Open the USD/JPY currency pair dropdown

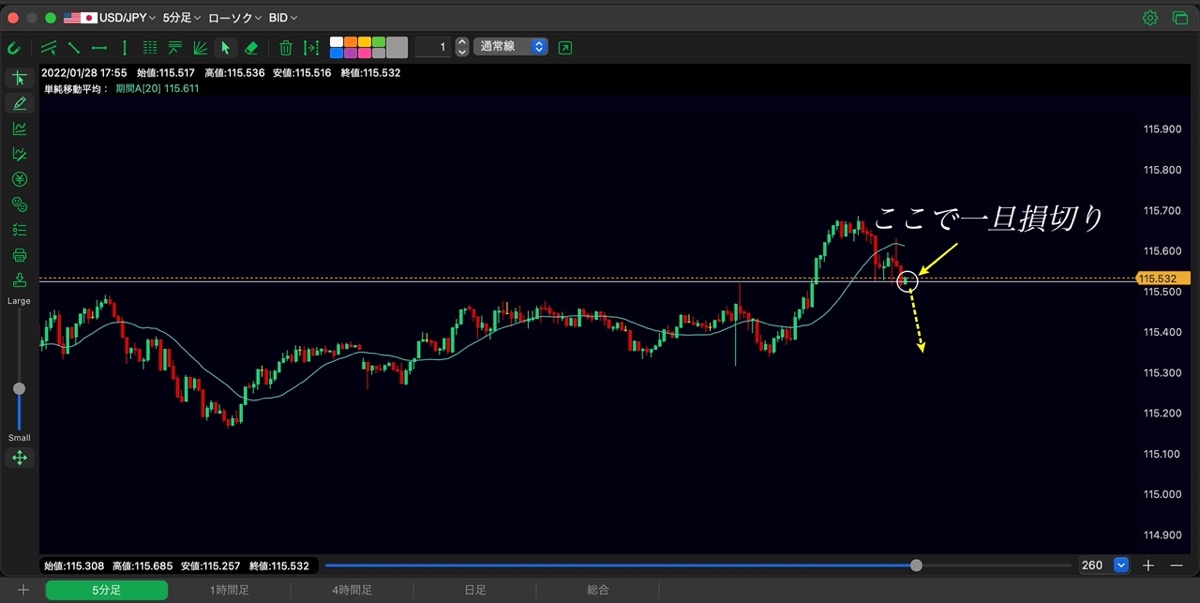(110, 18)
